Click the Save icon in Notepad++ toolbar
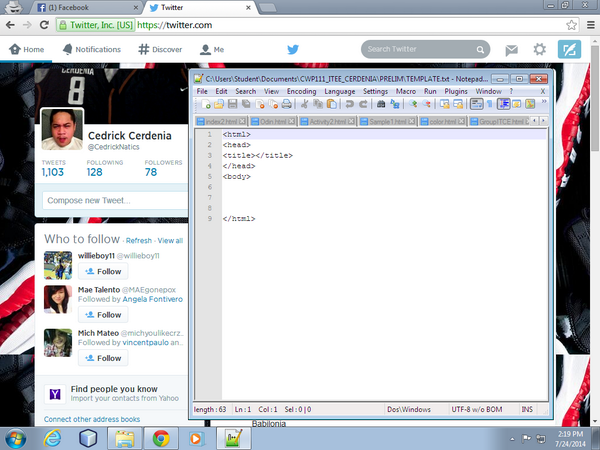The height and width of the screenshot is (450, 600). click(x=232, y=104)
